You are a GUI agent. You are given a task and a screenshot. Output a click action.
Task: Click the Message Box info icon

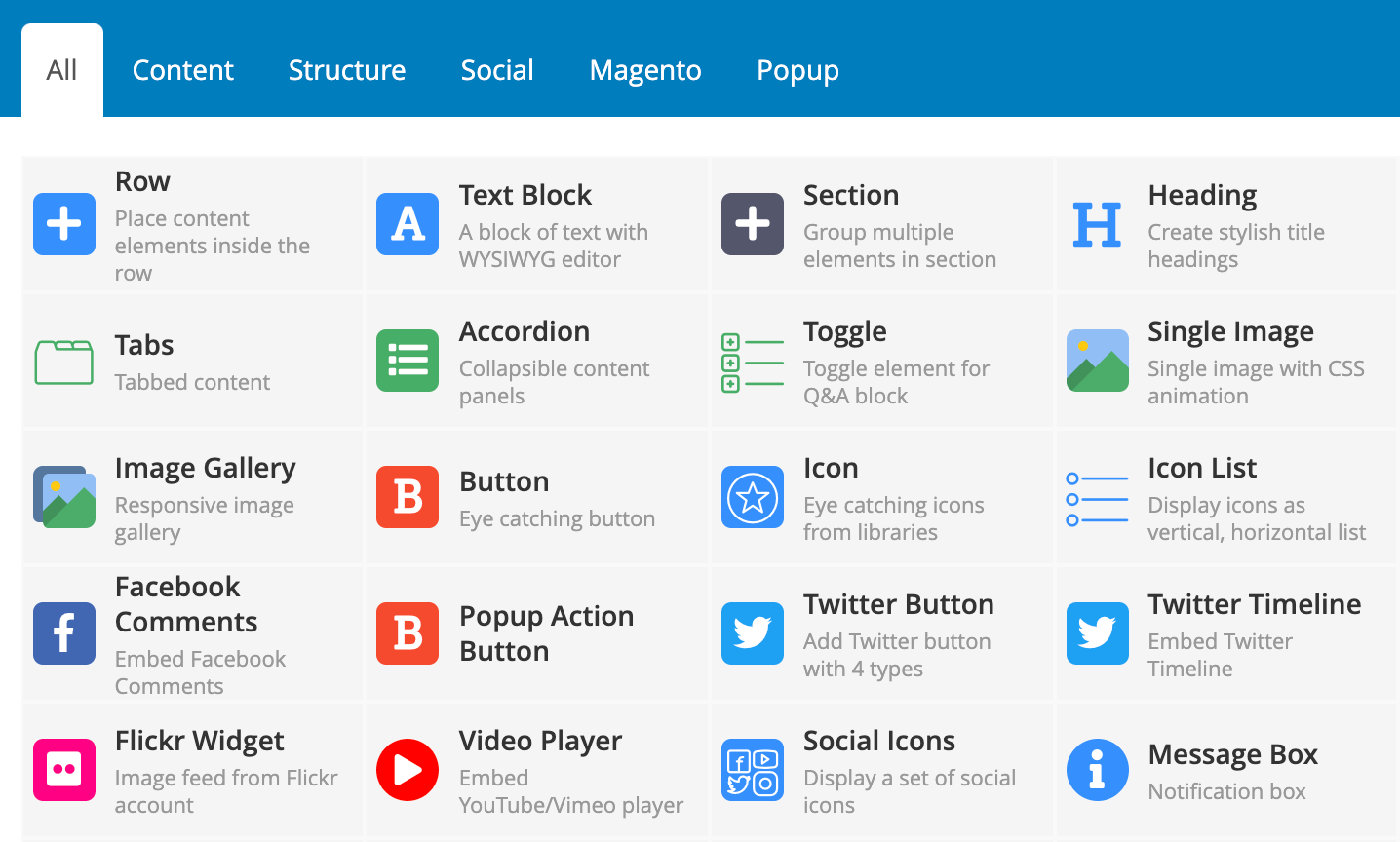coord(1098,770)
